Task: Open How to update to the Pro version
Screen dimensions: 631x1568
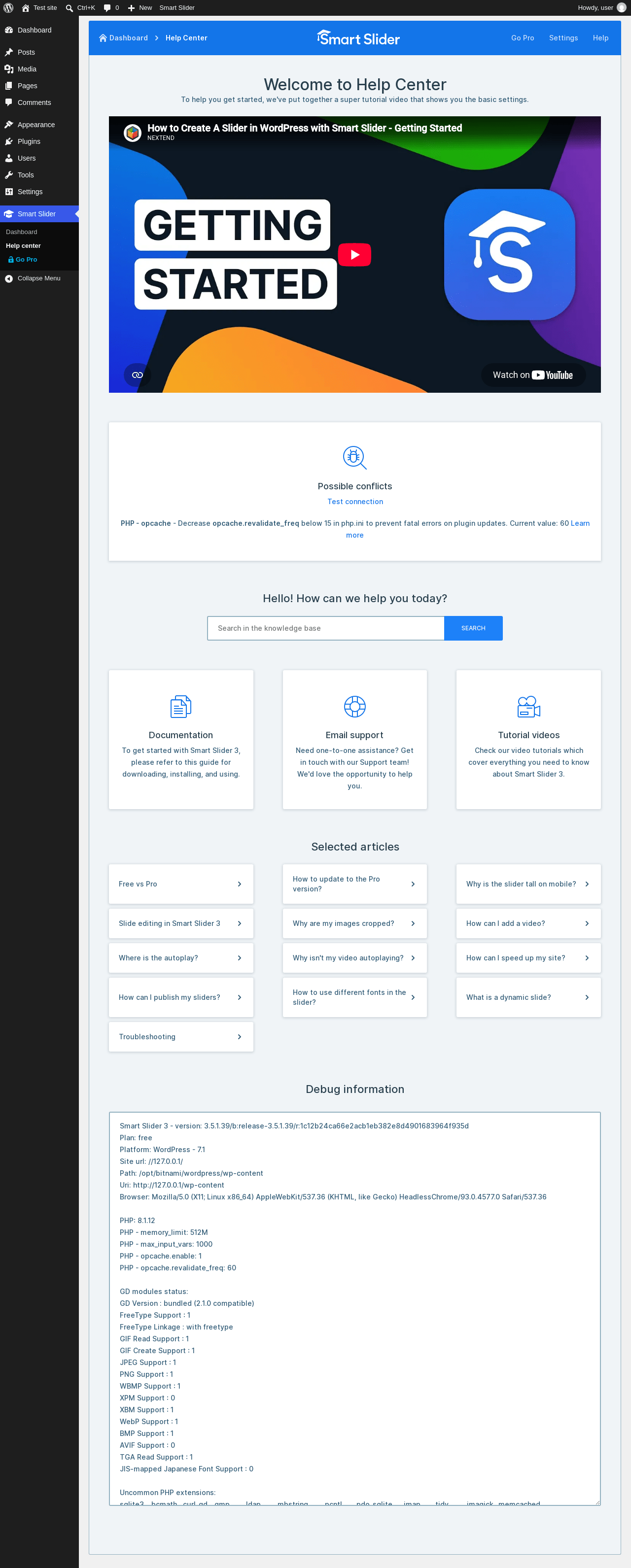Action: tap(354, 884)
